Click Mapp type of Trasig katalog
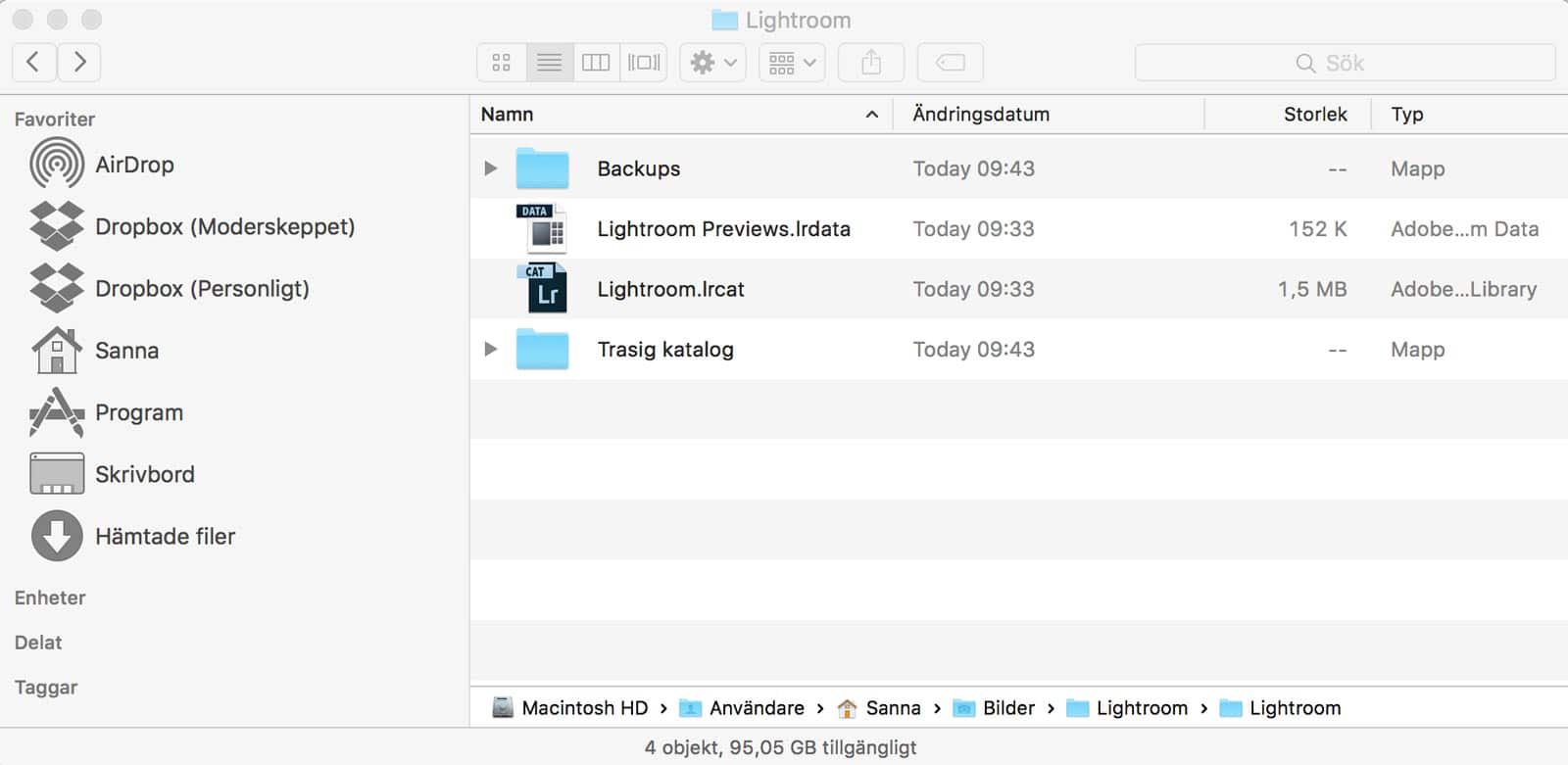Viewport: 1568px width, 765px height. pyautogui.click(x=1418, y=350)
